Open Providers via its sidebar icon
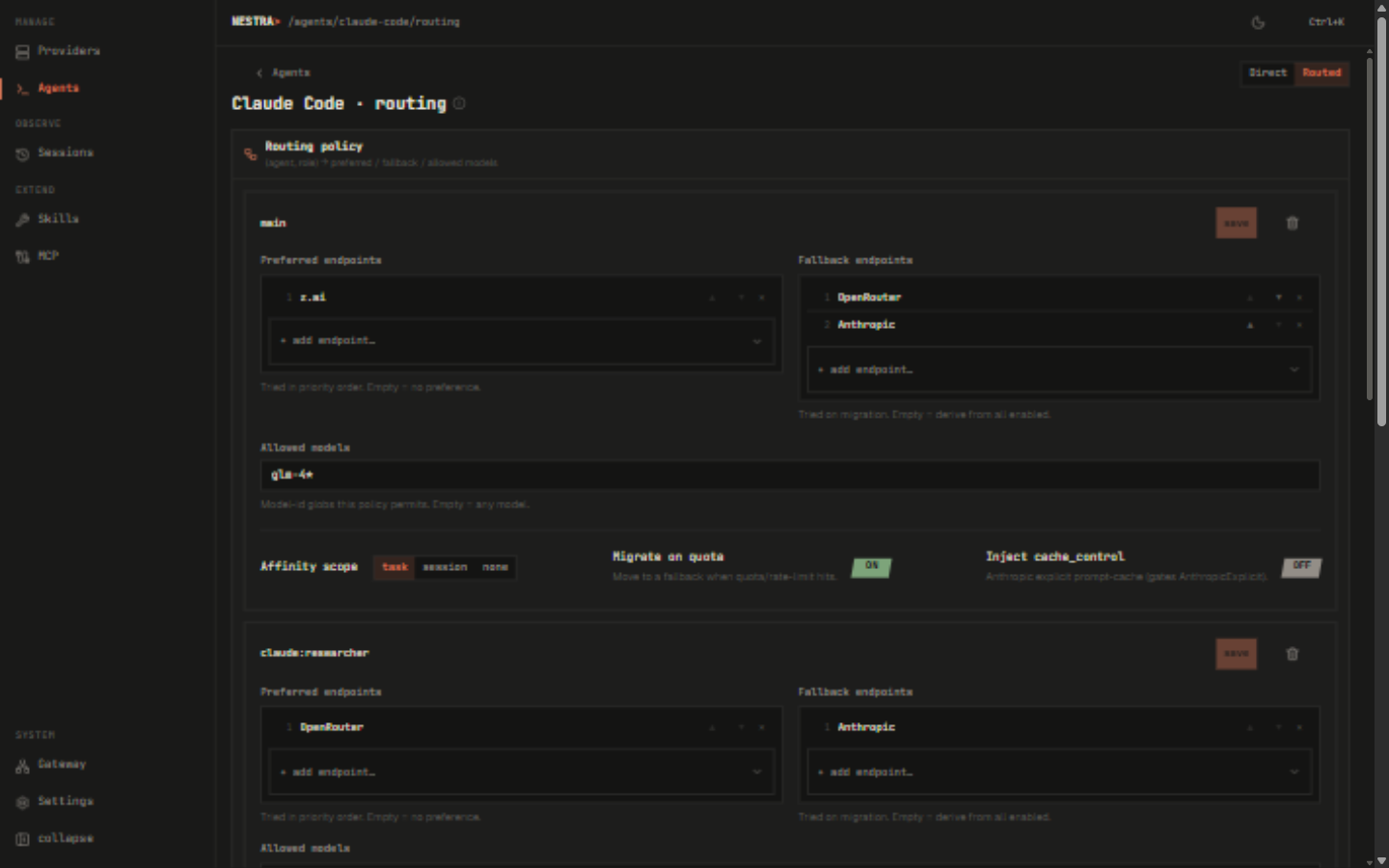 click(x=22, y=52)
